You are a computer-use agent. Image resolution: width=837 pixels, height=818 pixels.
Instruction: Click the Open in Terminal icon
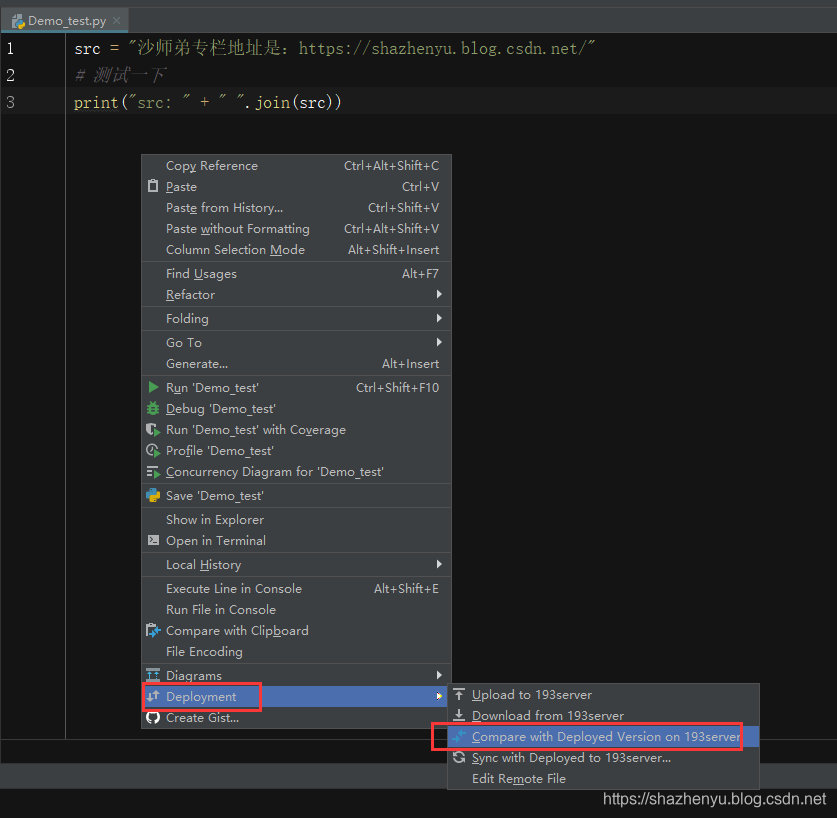click(x=153, y=540)
